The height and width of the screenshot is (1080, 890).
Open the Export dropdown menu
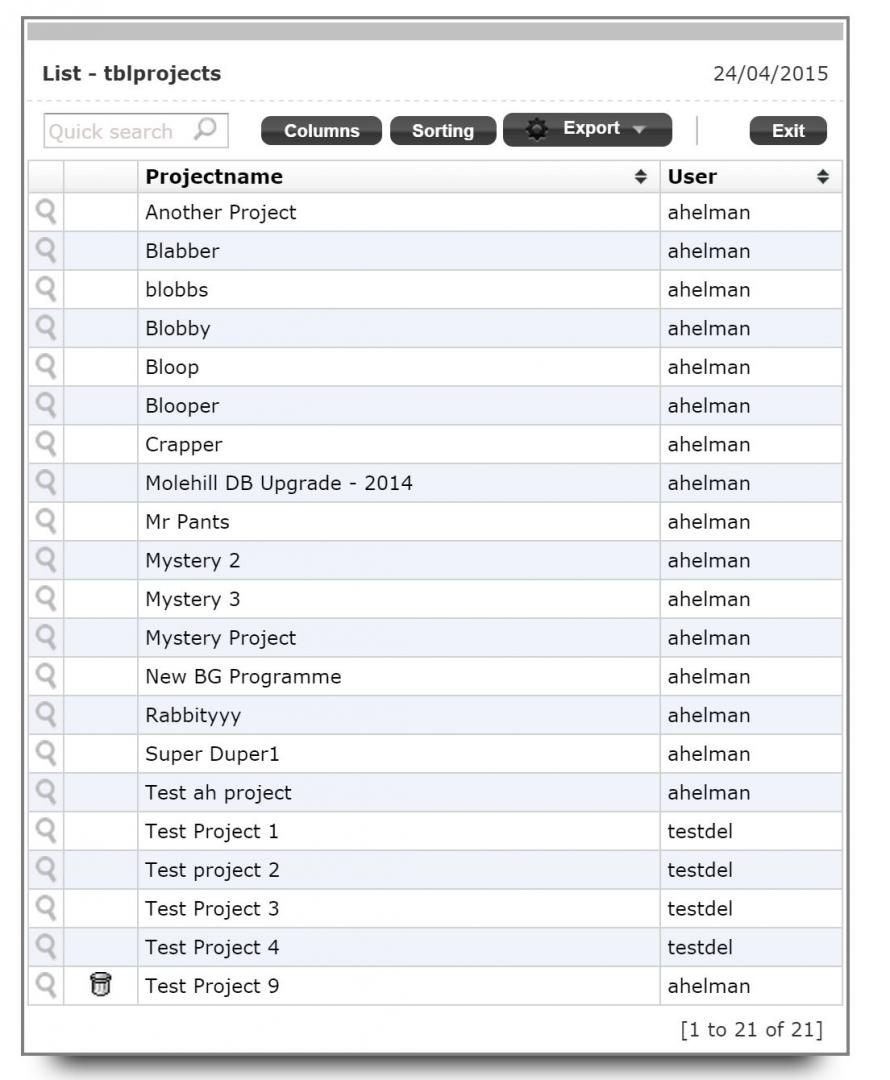pyautogui.click(x=588, y=130)
